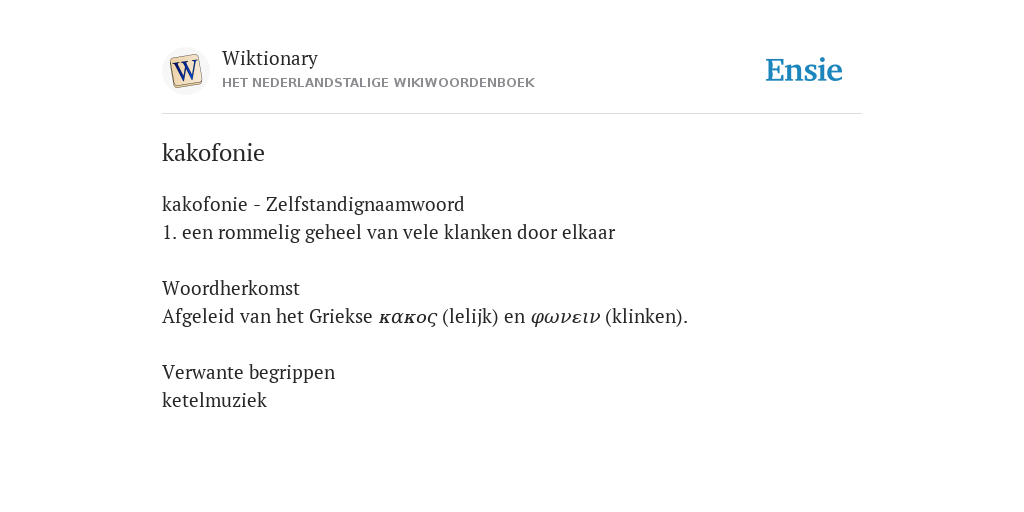Image resolution: width=1024 pixels, height=512 pixels.
Task: Open the Ensie logo link
Action: pos(803,71)
